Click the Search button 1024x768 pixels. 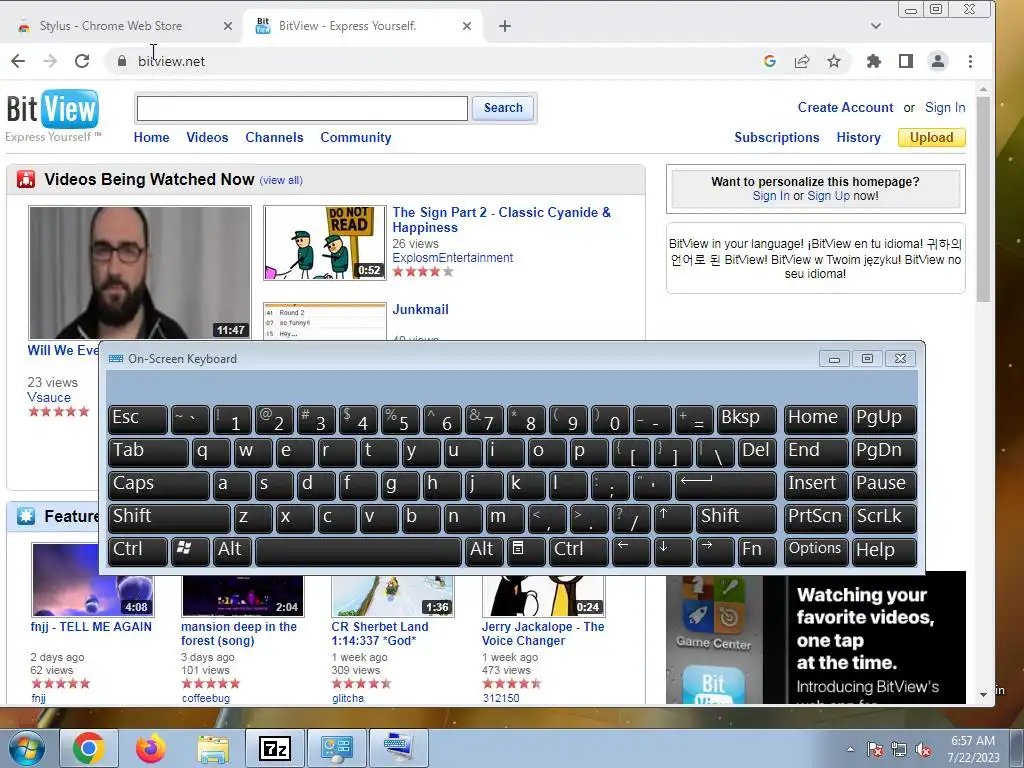(x=503, y=108)
